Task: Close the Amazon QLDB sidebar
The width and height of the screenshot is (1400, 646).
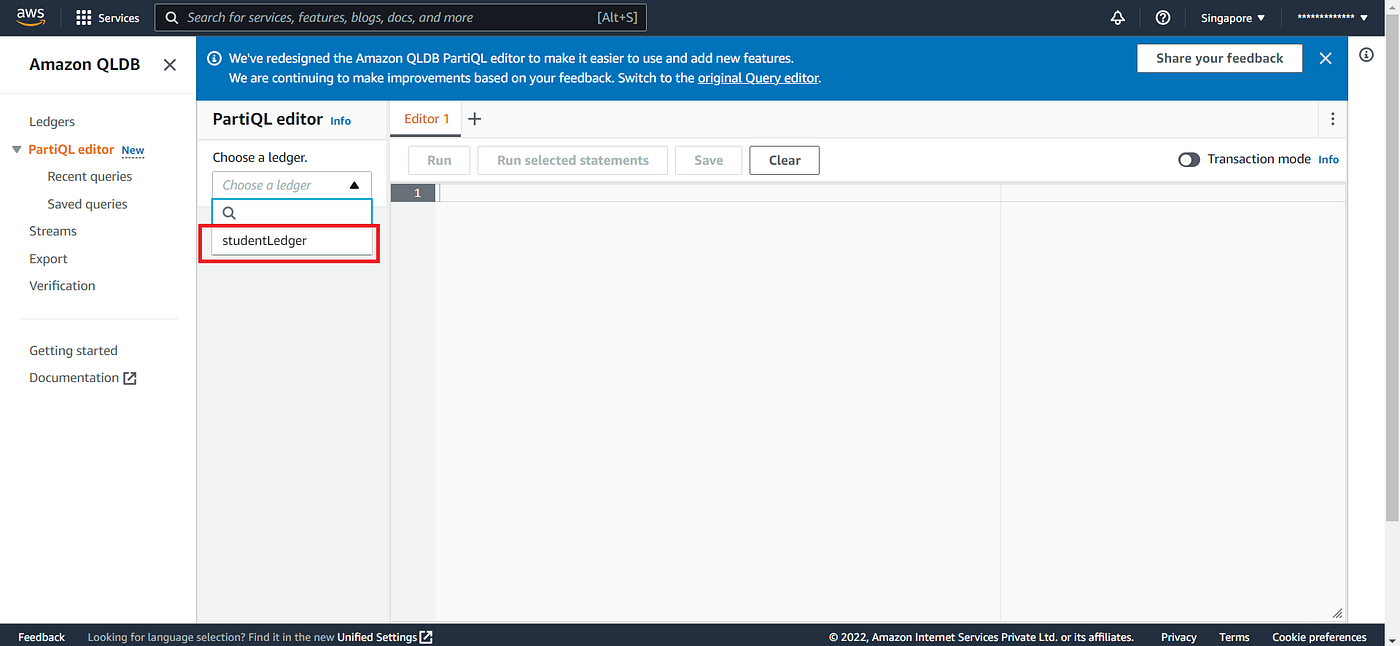Action: pos(169,64)
